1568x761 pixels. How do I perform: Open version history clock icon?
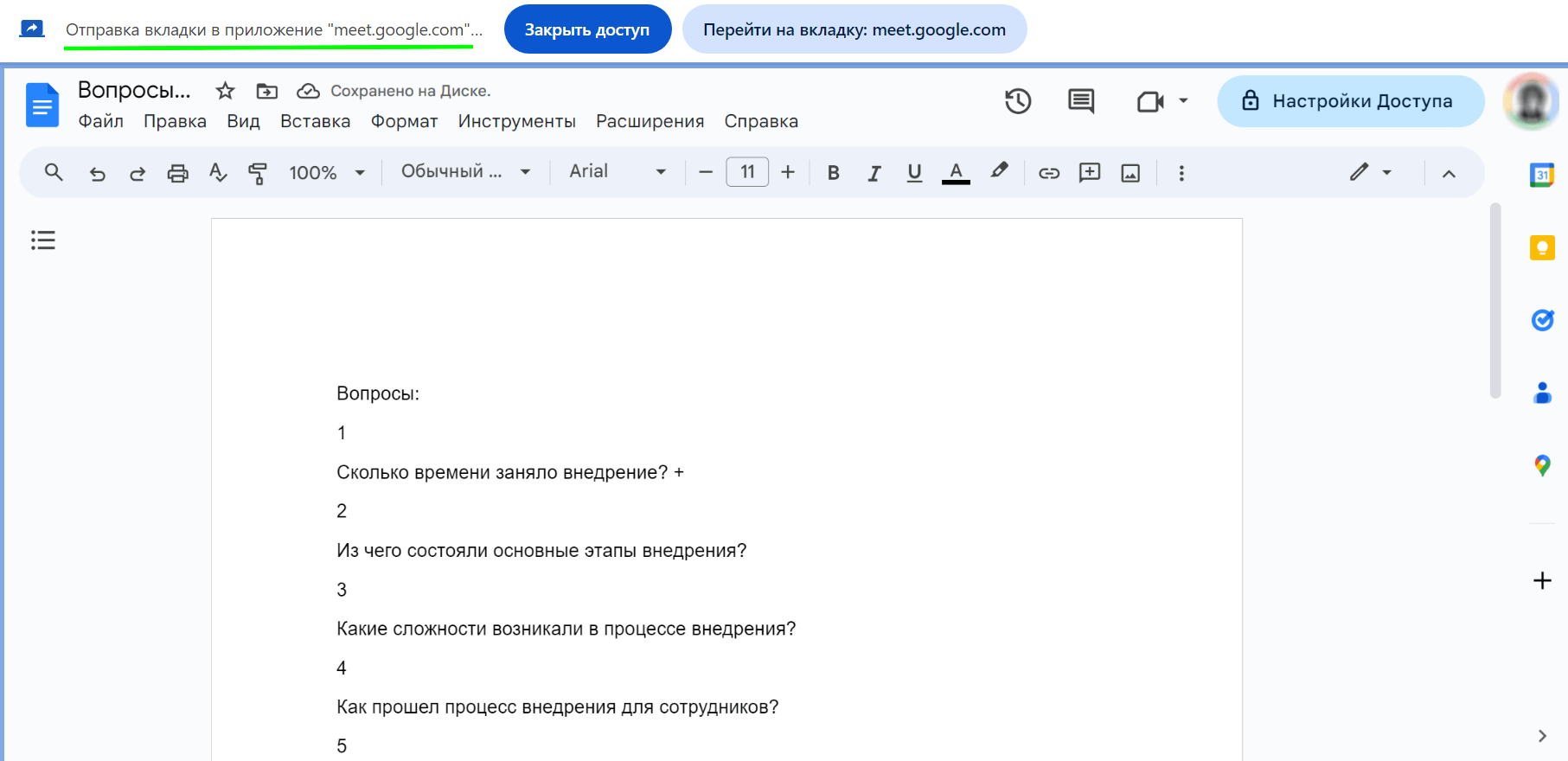(x=1018, y=101)
